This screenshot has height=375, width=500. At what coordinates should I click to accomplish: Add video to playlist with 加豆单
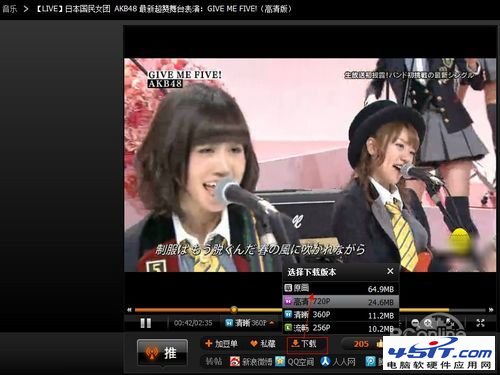[x=221, y=344]
